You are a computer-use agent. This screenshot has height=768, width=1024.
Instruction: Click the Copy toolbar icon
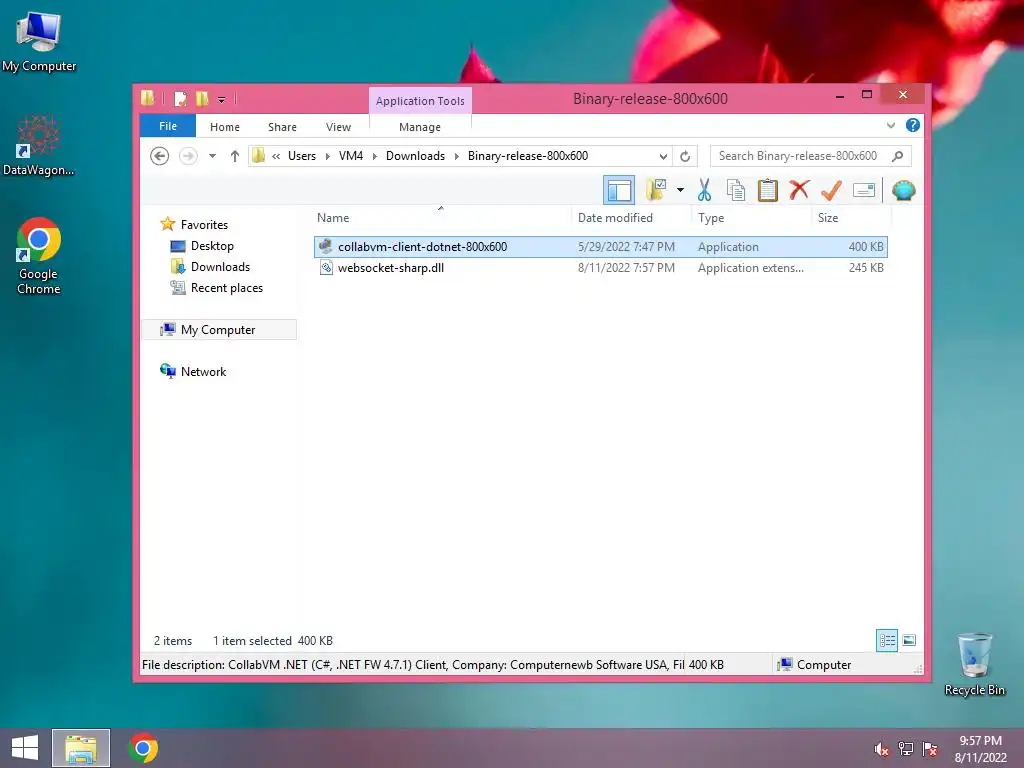point(736,191)
